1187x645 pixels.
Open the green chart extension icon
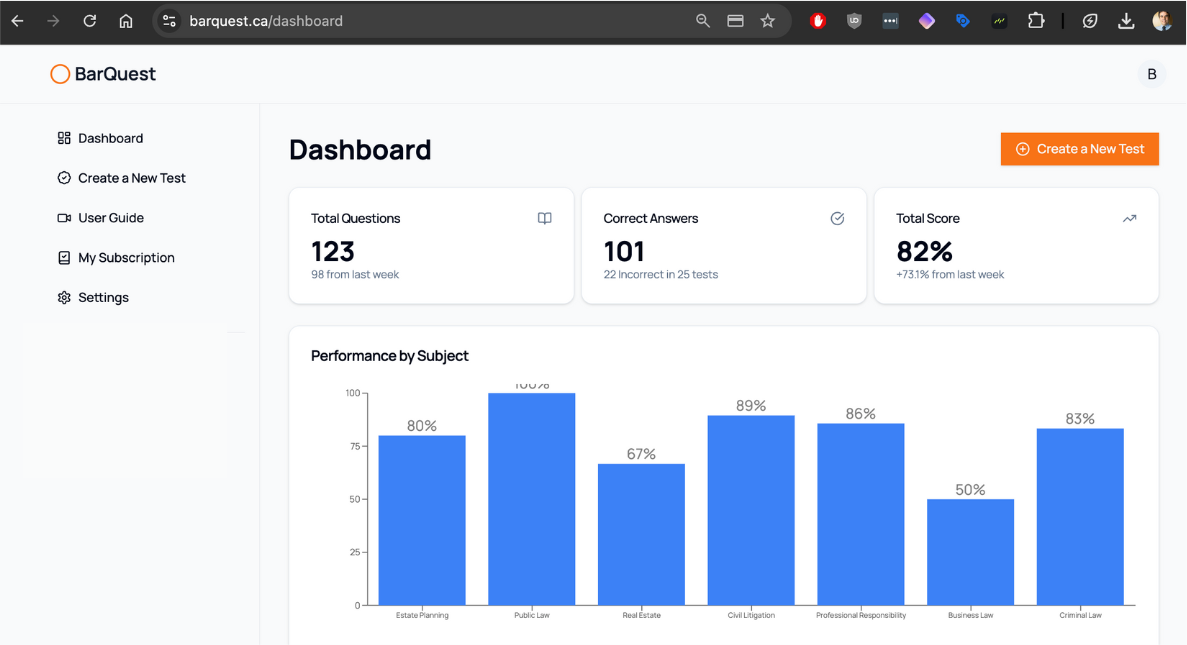pos(999,21)
